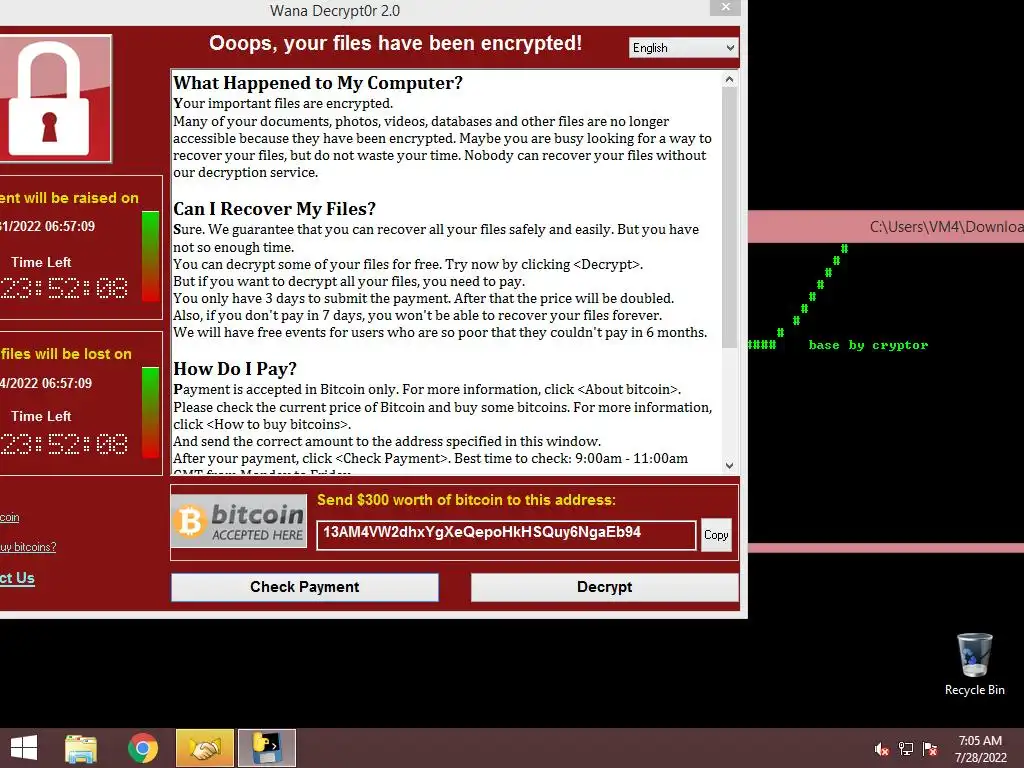Click the message box vertical scrollbar thumb
The image size is (1024, 768).
(729, 217)
